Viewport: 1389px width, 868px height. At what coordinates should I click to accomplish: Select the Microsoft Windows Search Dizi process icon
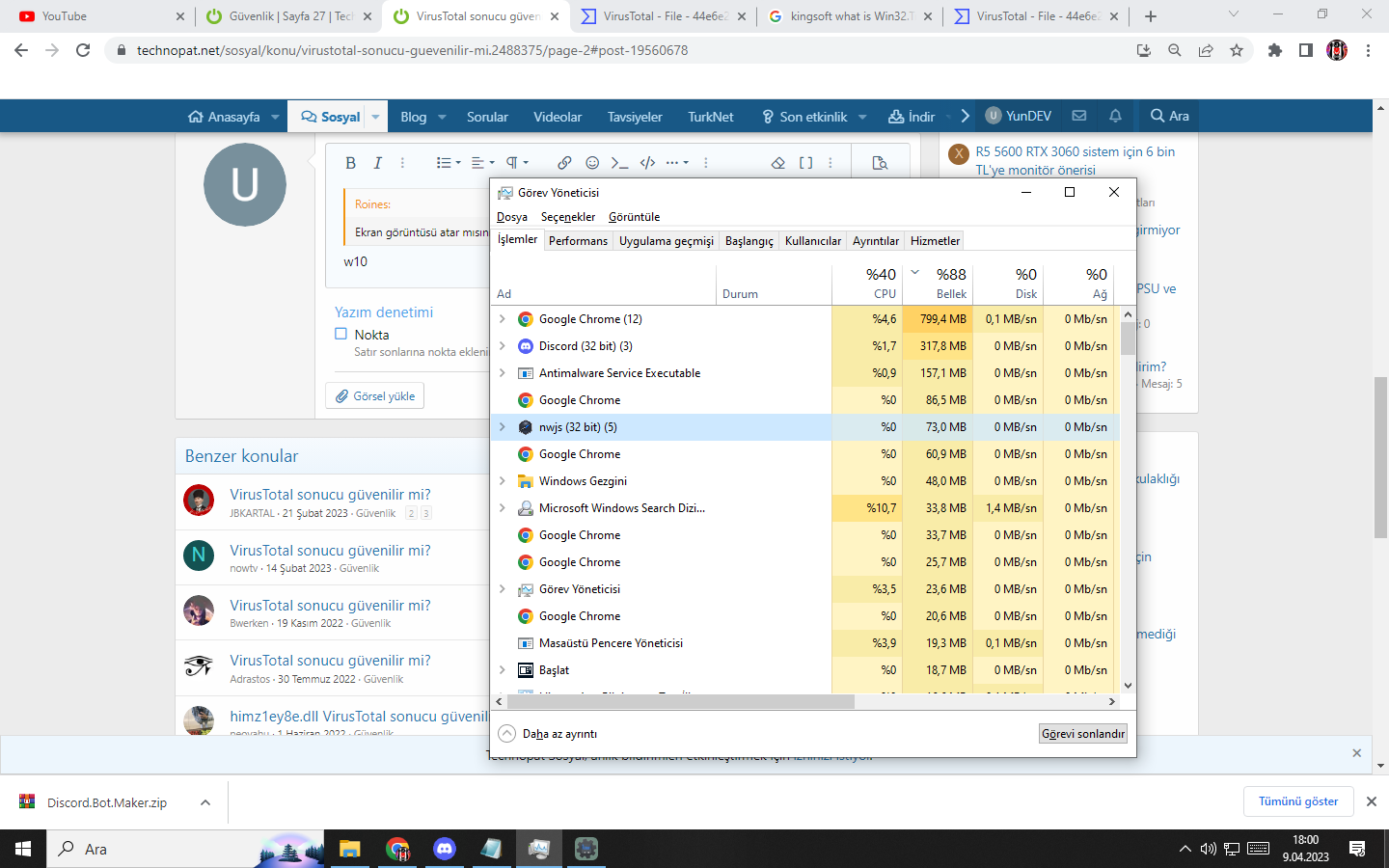[x=526, y=508]
